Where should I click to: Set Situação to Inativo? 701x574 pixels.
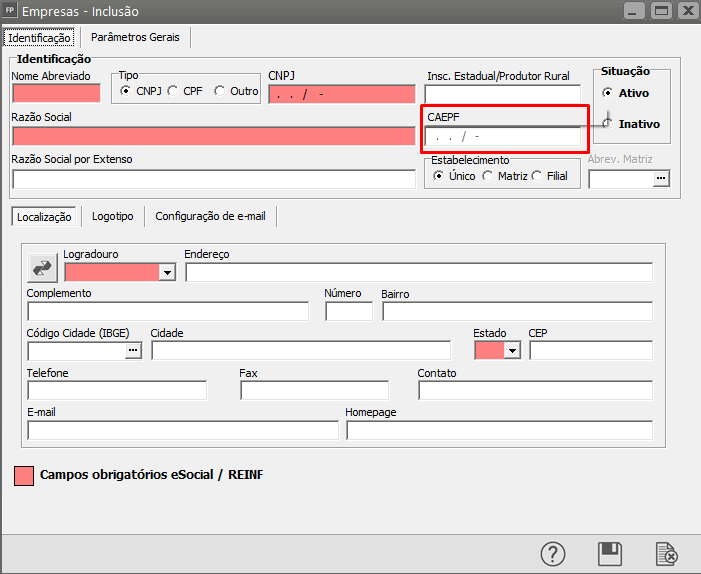607,124
